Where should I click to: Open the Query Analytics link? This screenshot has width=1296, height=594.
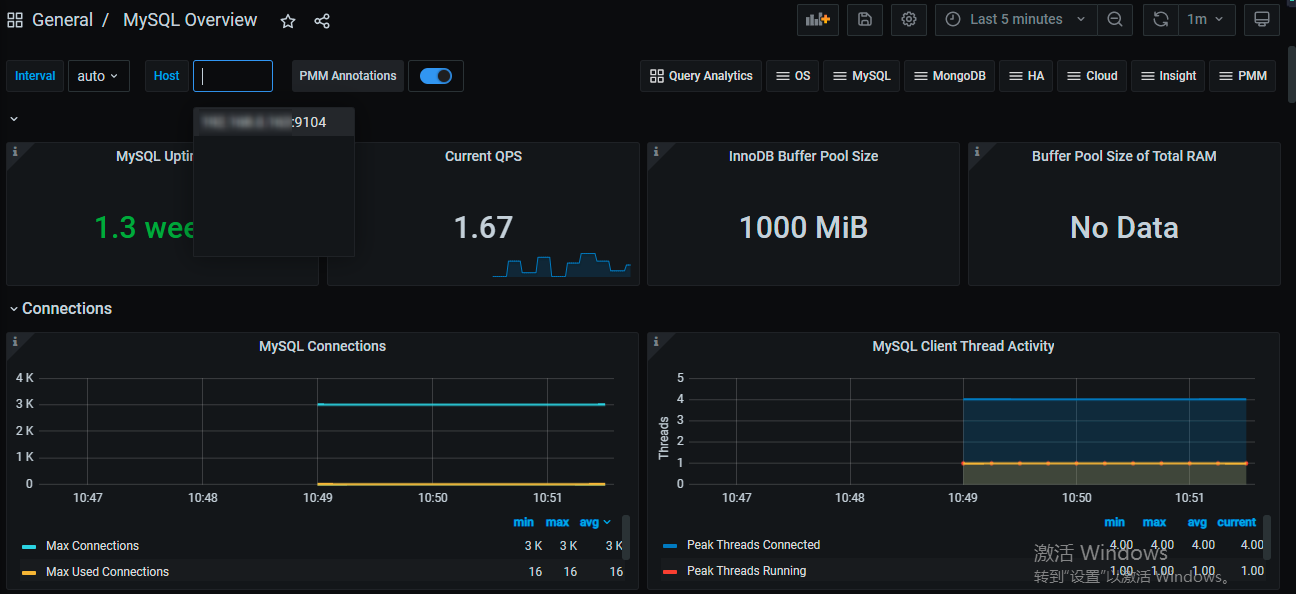coord(701,76)
